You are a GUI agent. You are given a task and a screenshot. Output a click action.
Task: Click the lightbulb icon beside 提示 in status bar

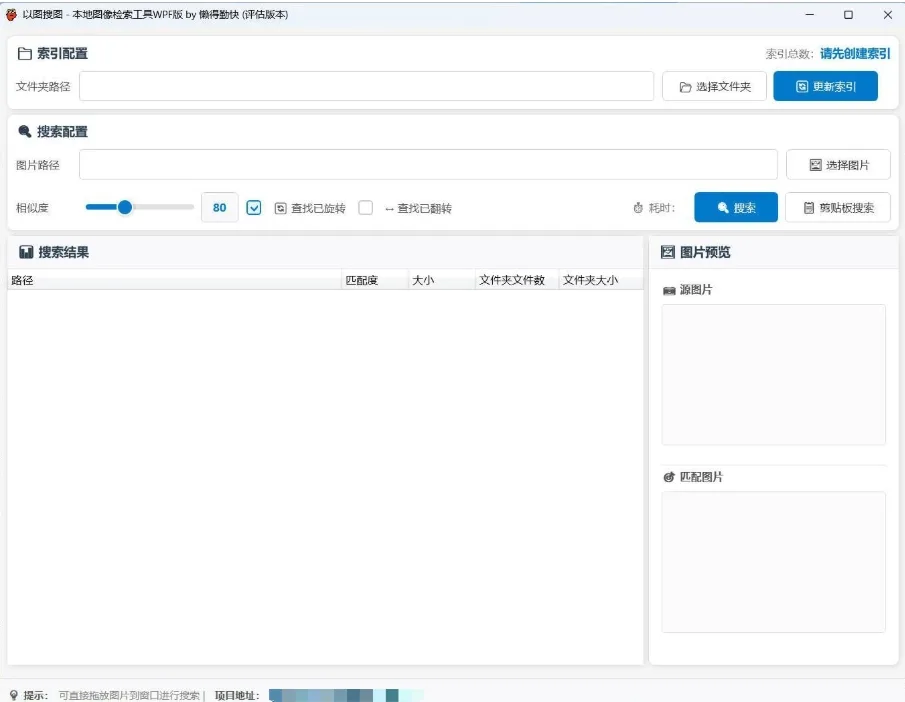[x=11, y=691]
